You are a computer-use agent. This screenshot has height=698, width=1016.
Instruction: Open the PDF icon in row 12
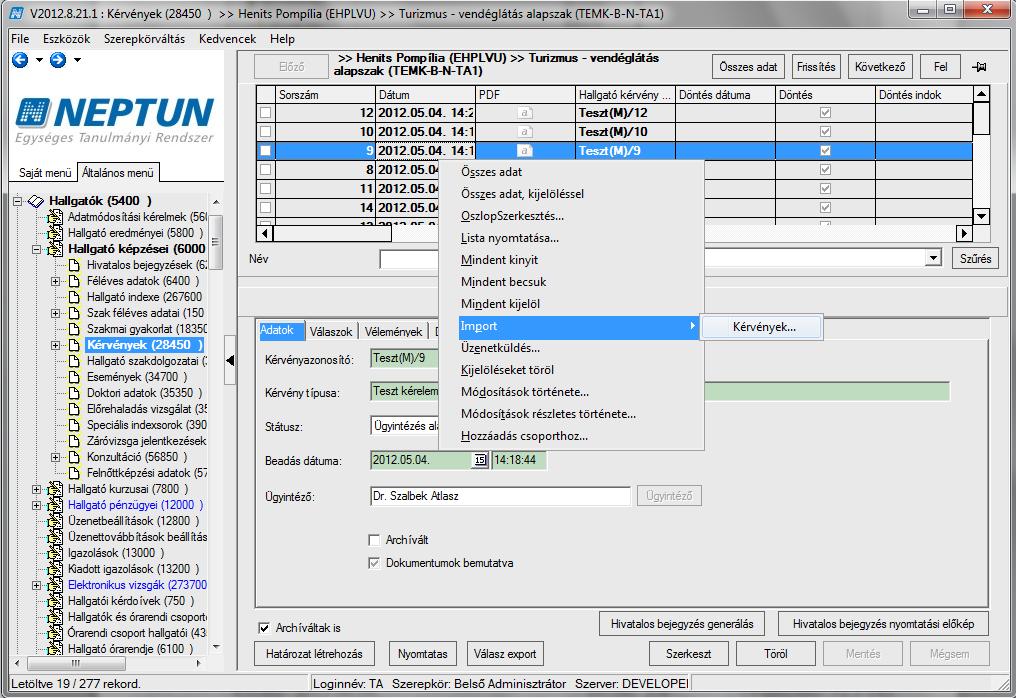(525, 113)
